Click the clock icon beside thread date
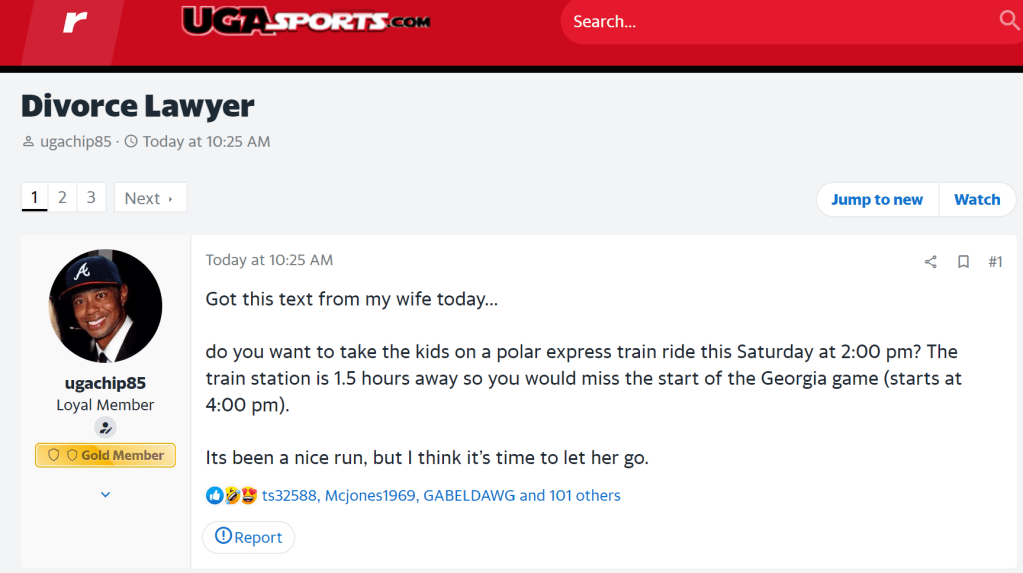1023x573 pixels. point(131,142)
